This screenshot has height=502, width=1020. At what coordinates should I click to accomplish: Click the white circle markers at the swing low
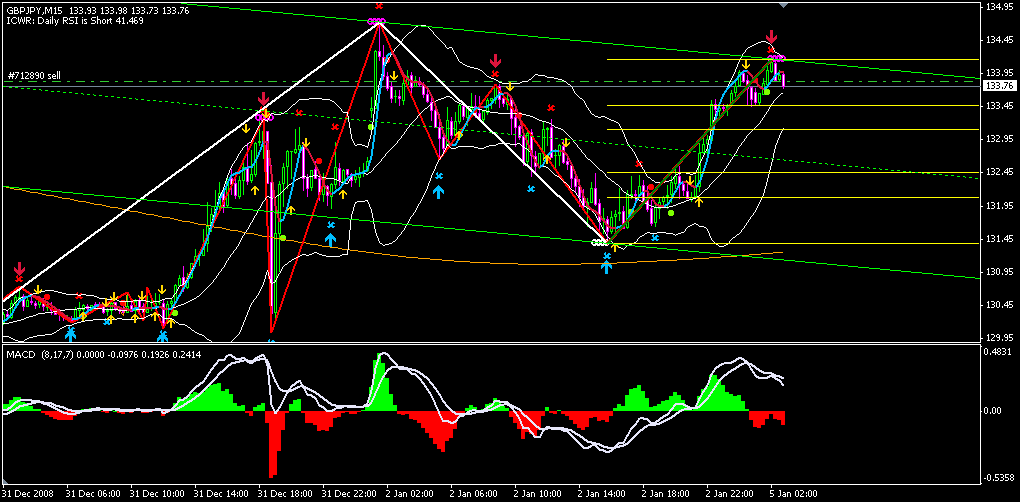coord(600,242)
